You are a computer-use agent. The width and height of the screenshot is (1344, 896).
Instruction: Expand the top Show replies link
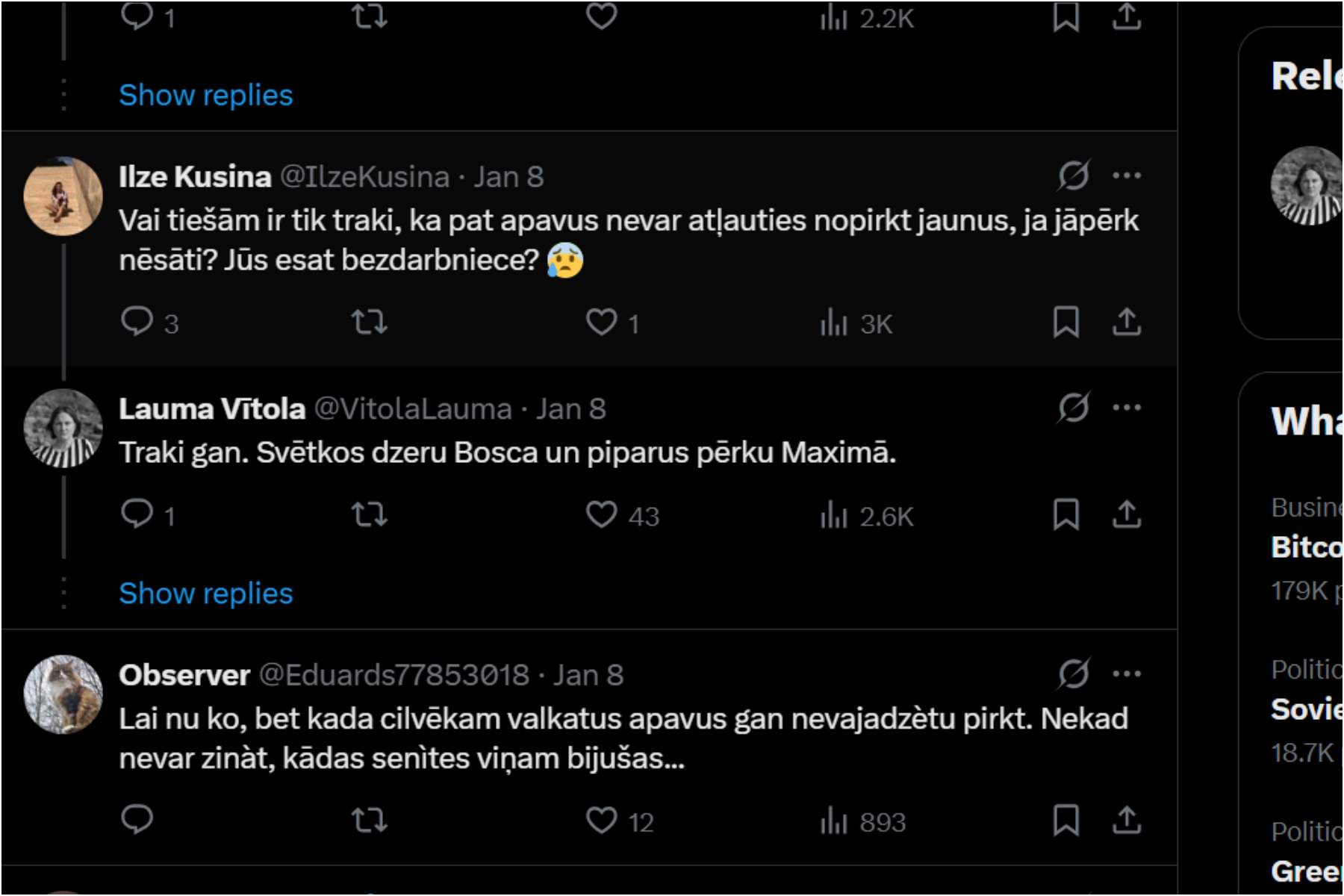click(x=205, y=96)
